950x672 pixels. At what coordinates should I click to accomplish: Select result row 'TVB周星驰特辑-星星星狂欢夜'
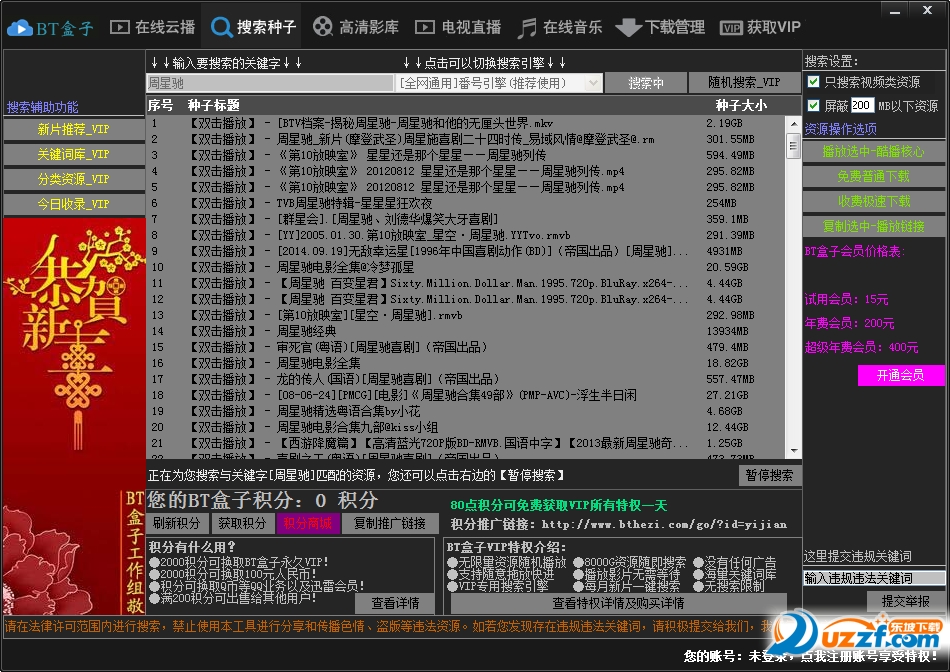point(467,203)
